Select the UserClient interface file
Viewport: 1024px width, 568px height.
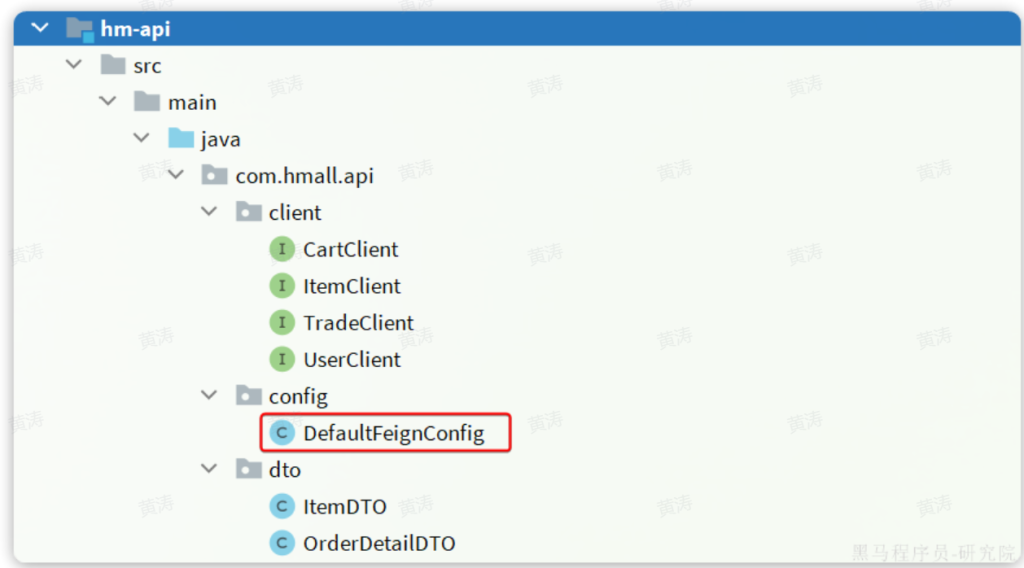[x=352, y=359]
